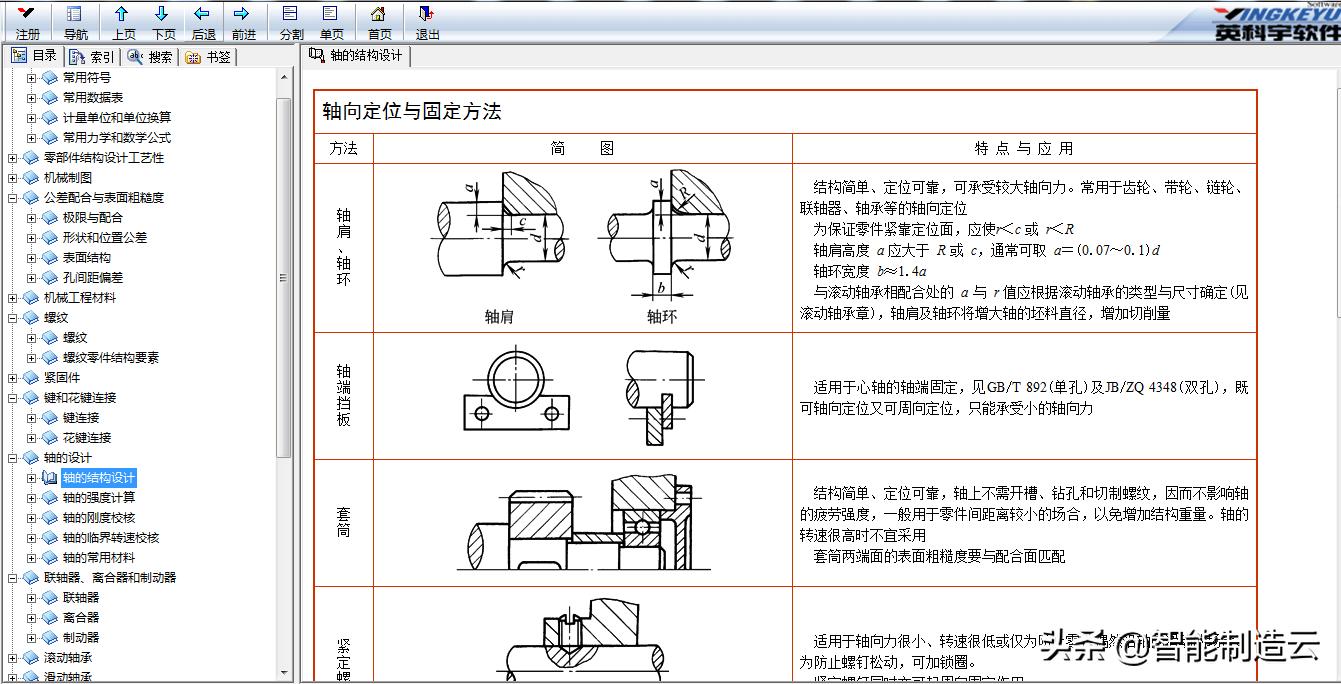Screen dimensions: 1341x684
Task: Select the highlighted 轴的结构设计 item
Action: click(x=99, y=477)
